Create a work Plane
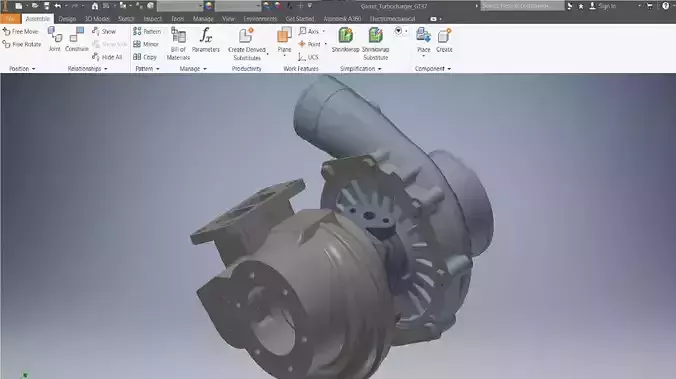The height and width of the screenshot is (379, 676). pos(284,40)
